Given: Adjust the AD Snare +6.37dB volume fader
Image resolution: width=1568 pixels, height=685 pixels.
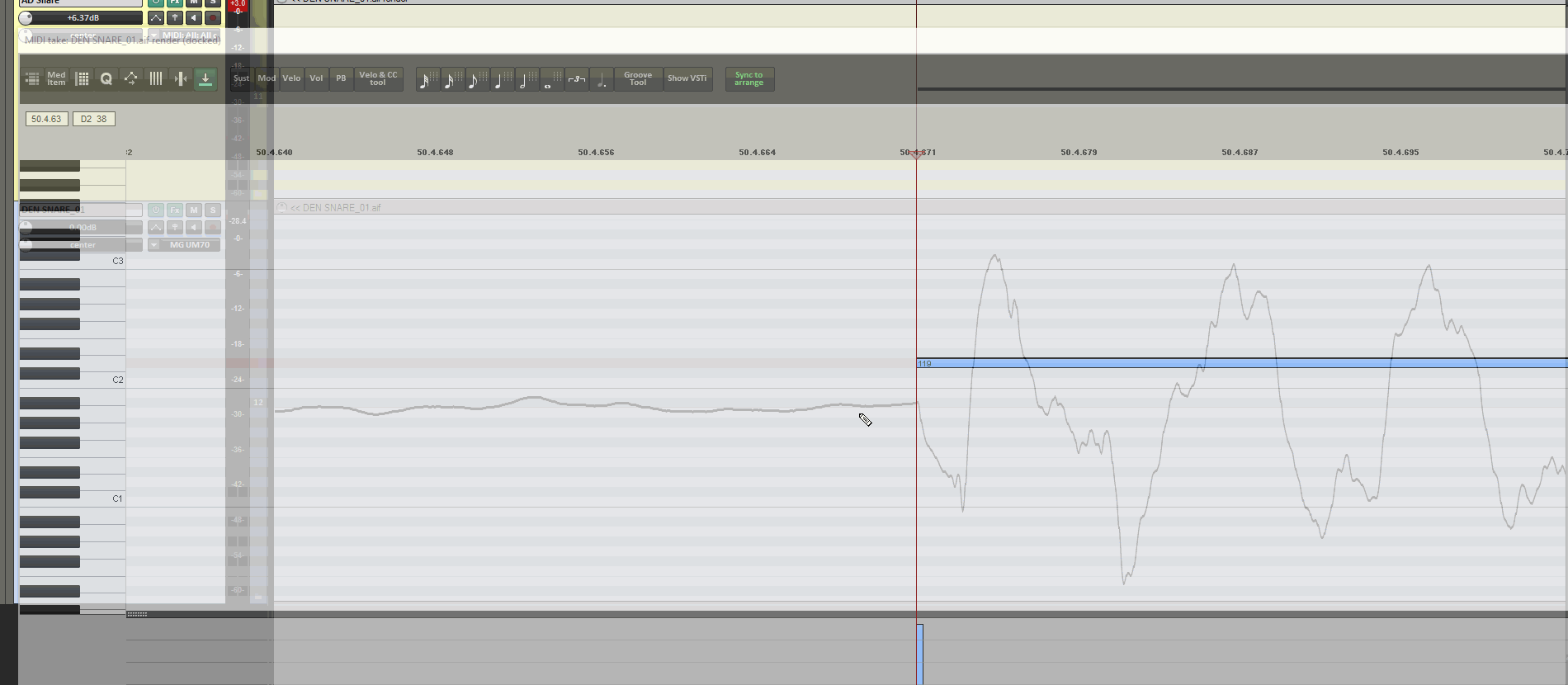Looking at the screenshot, I should point(80,17).
